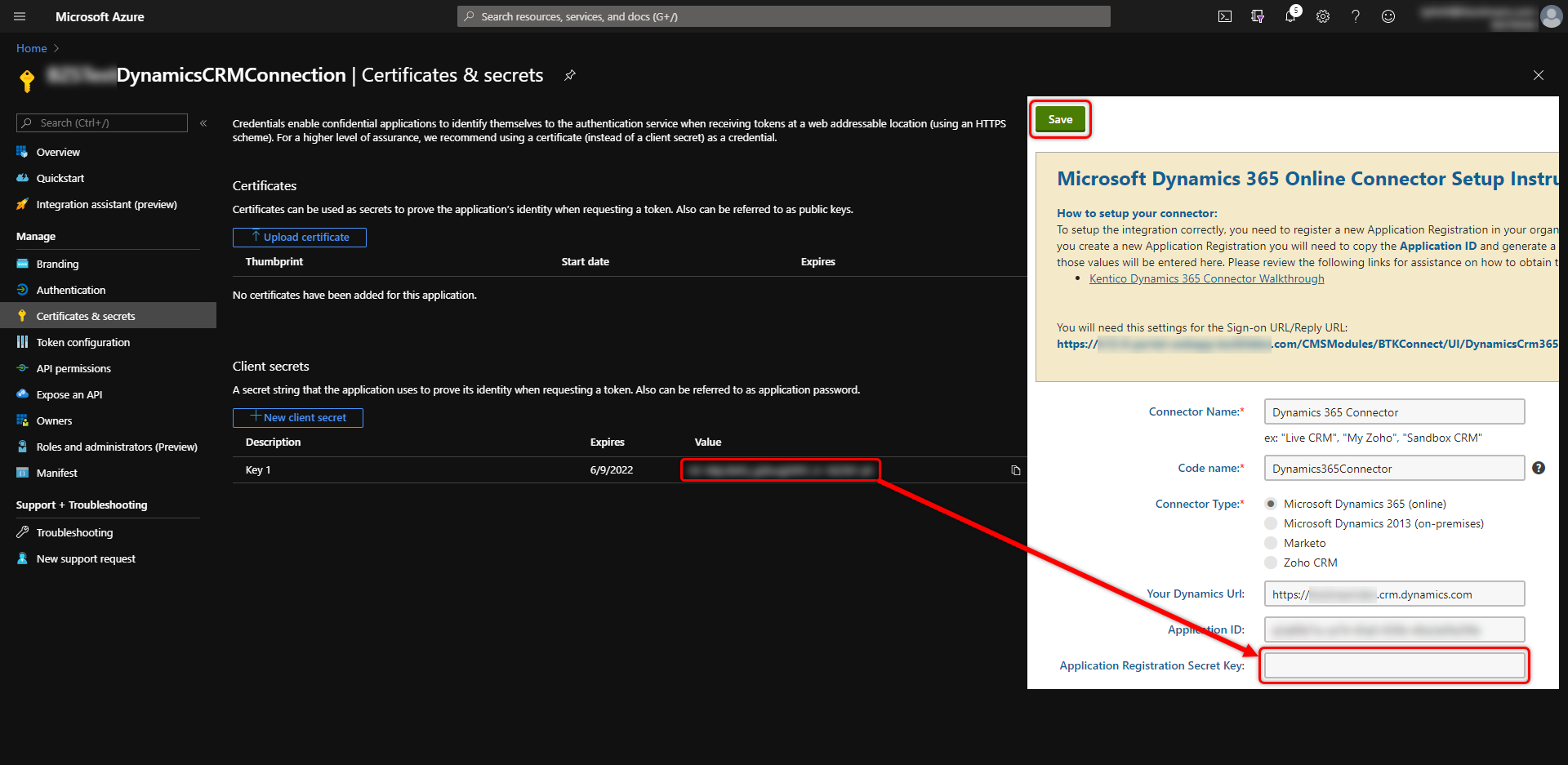The image size is (1568, 765).
Task: Click the Thumbprint column header
Action: click(x=274, y=262)
